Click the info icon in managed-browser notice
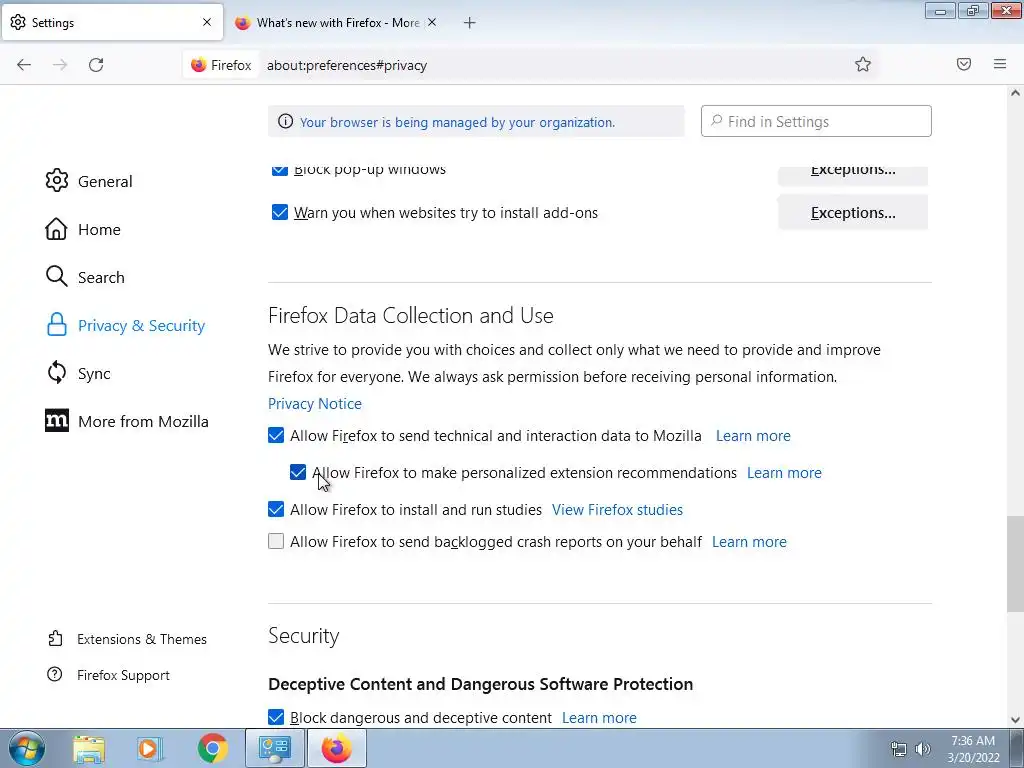The width and height of the screenshot is (1024, 768). click(285, 121)
